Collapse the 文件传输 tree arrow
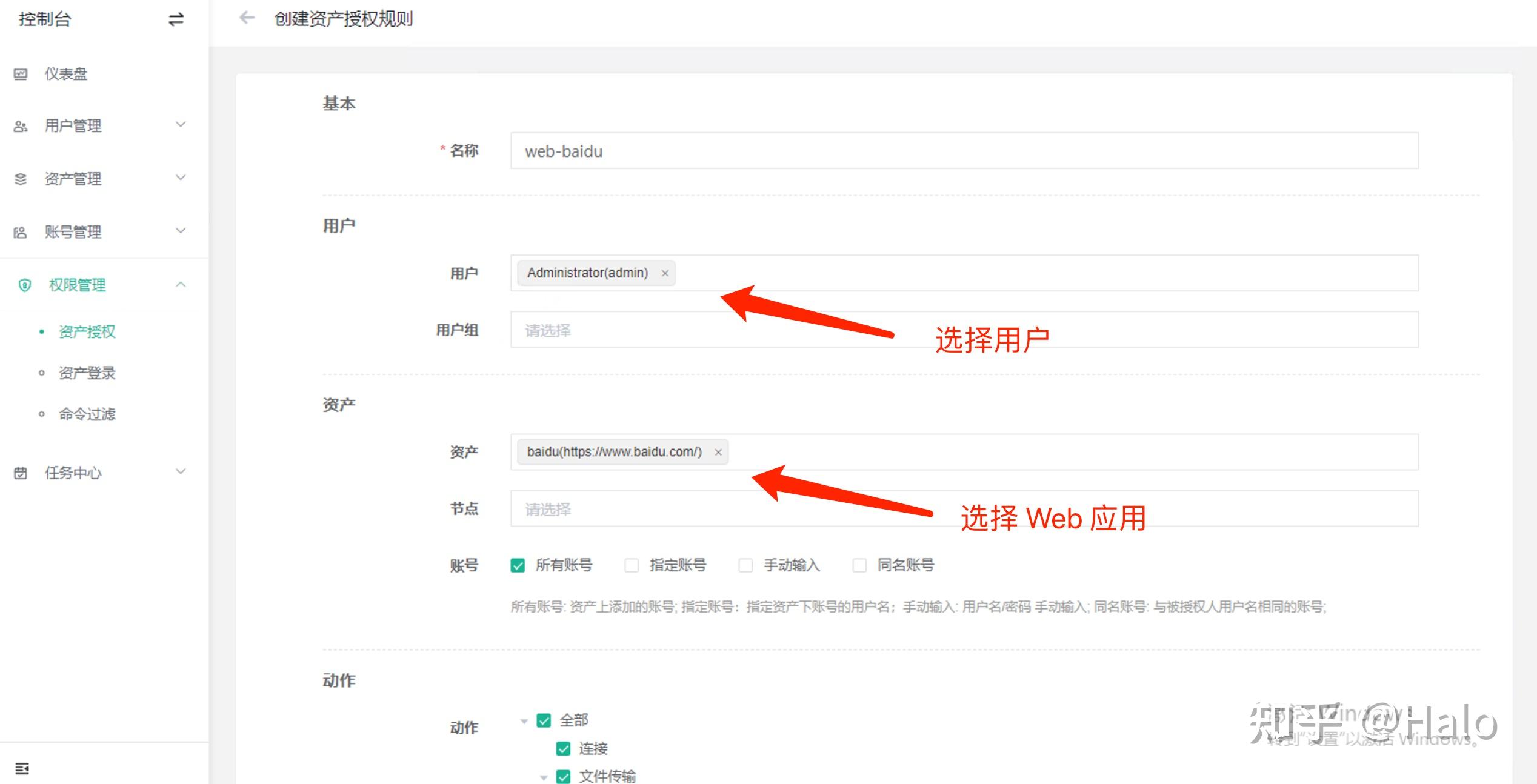 (x=544, y=777)
